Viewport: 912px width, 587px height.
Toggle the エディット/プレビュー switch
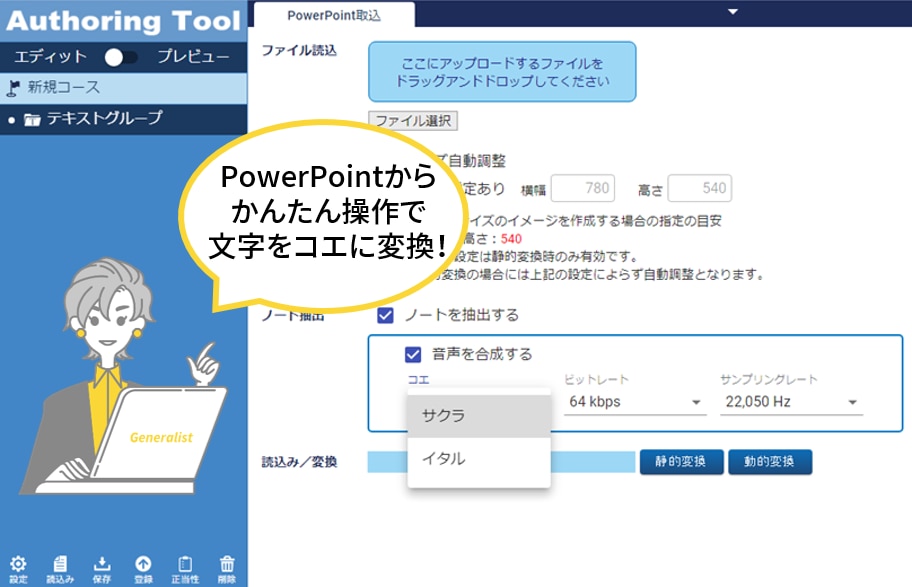(121, 57)
